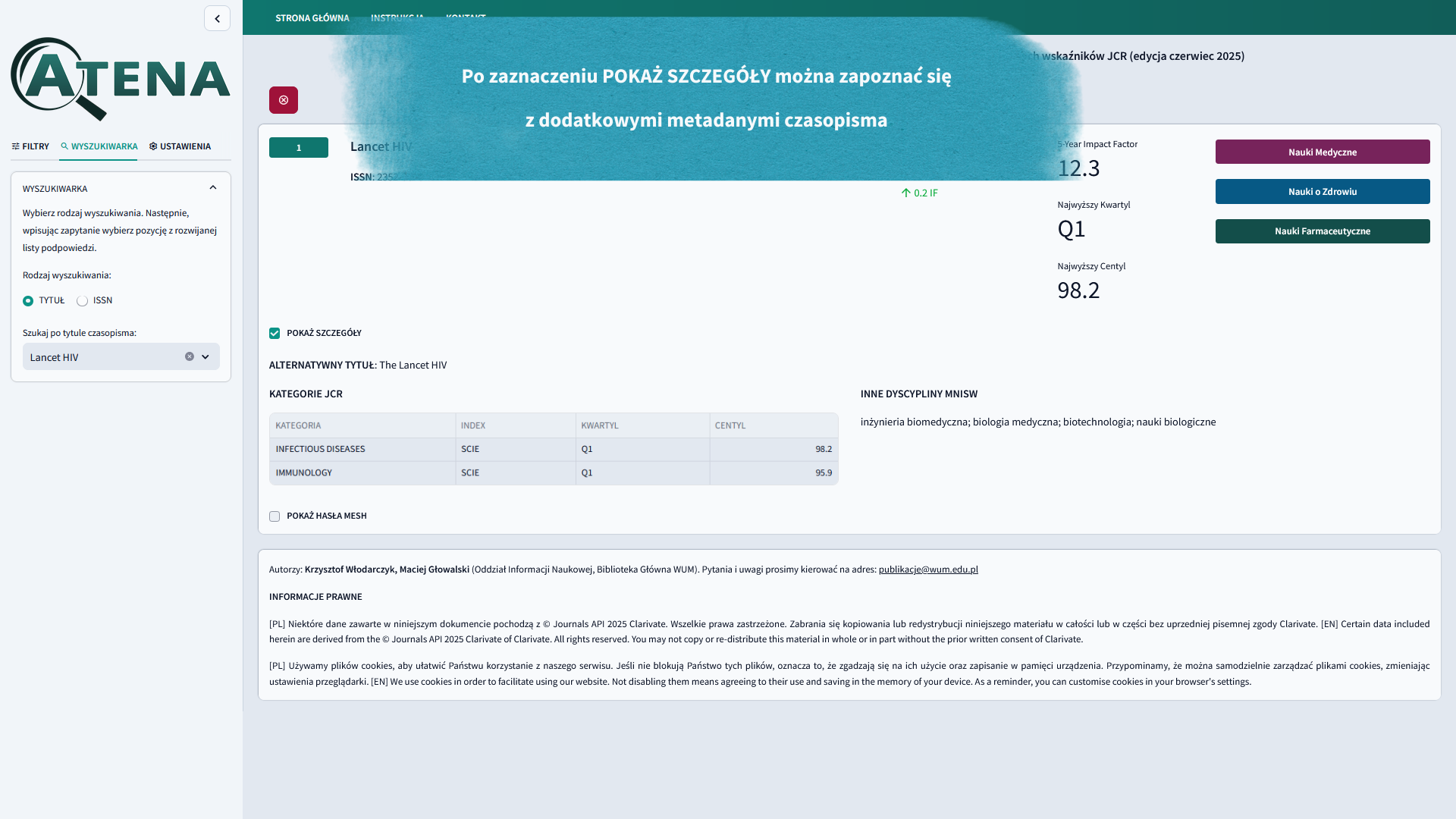
Task: Select the IMMUNOLOGY row cell
Action: [362, 472]
